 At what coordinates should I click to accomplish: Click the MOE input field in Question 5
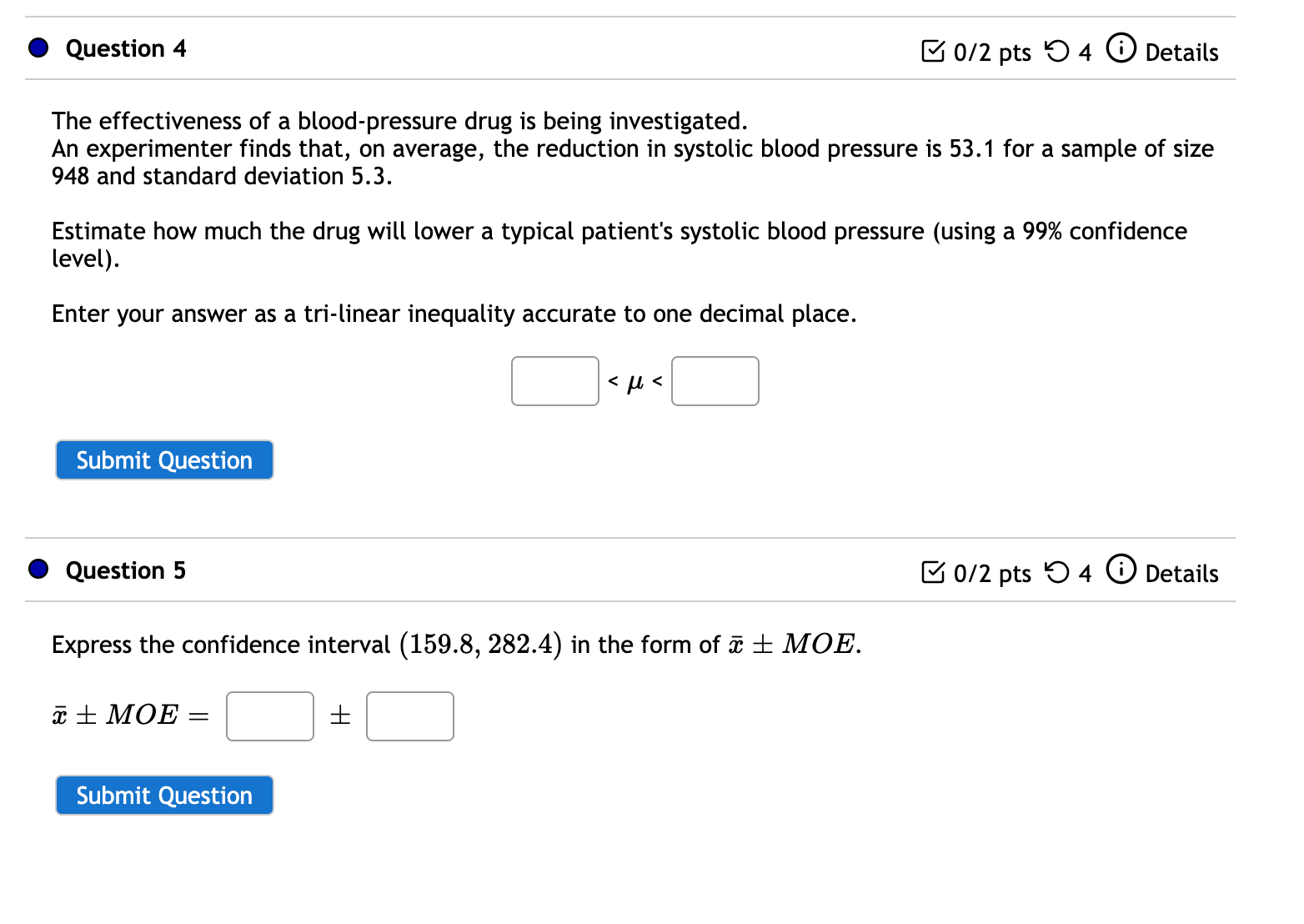tap(409, 716)
